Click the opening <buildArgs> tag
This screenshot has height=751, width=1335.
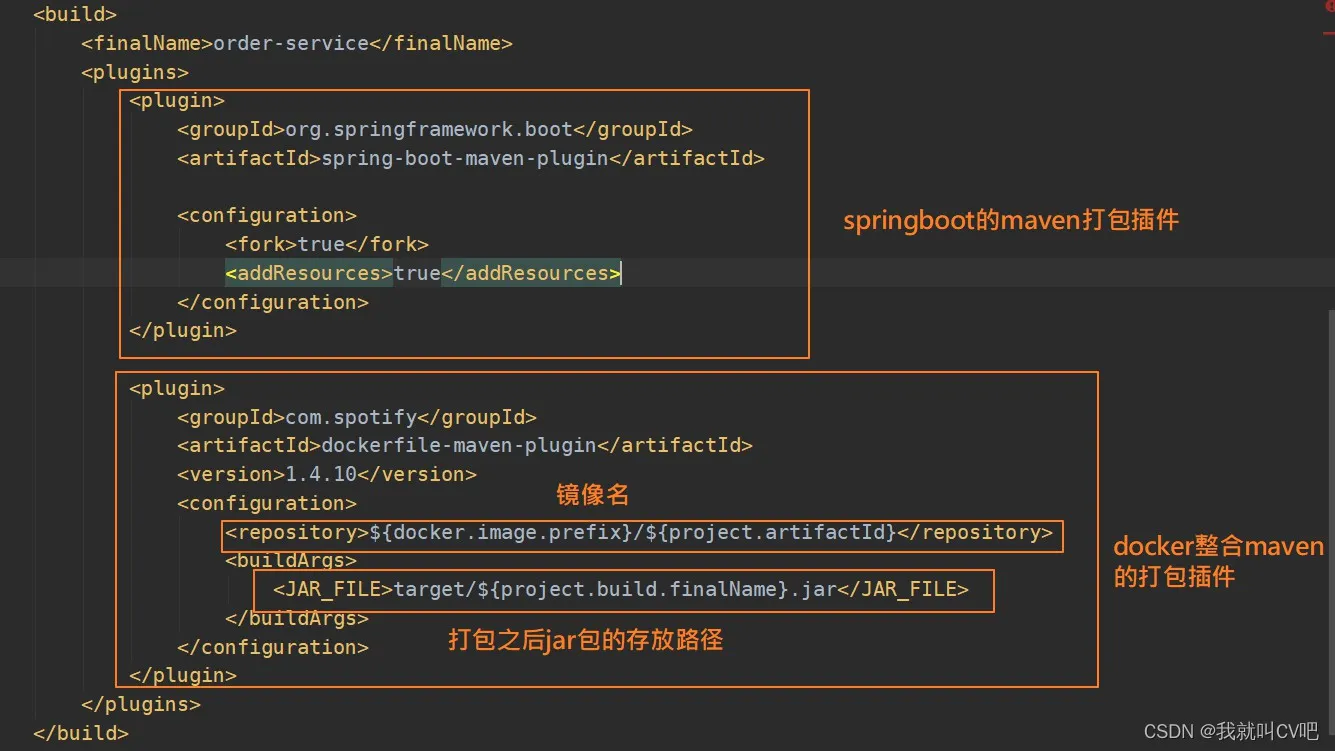(291, 561)
